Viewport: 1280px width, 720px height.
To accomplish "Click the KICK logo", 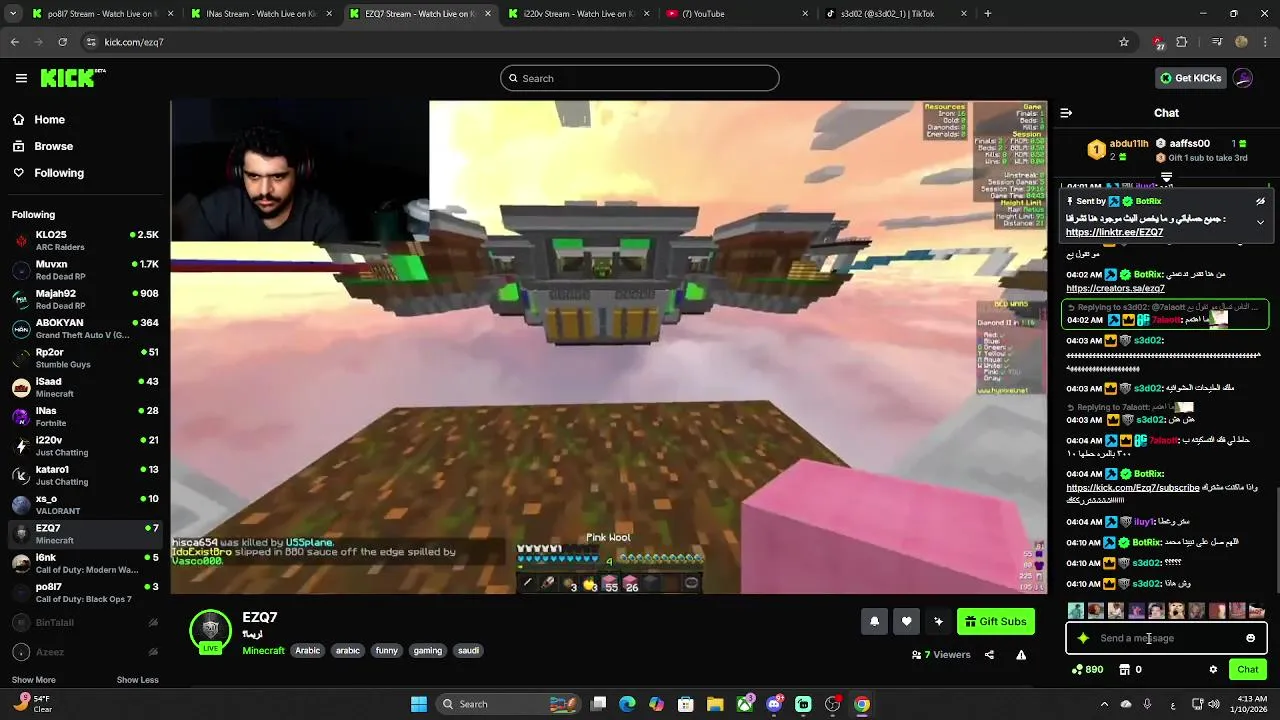I will pyautogui.click(x=73, y=78).
